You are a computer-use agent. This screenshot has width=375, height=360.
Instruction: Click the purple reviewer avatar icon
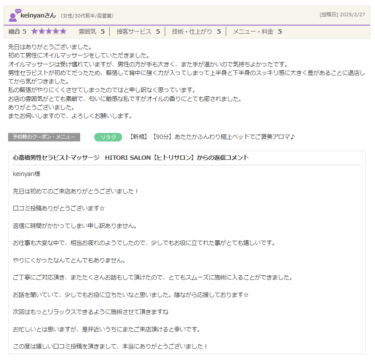tap(14, 15)
